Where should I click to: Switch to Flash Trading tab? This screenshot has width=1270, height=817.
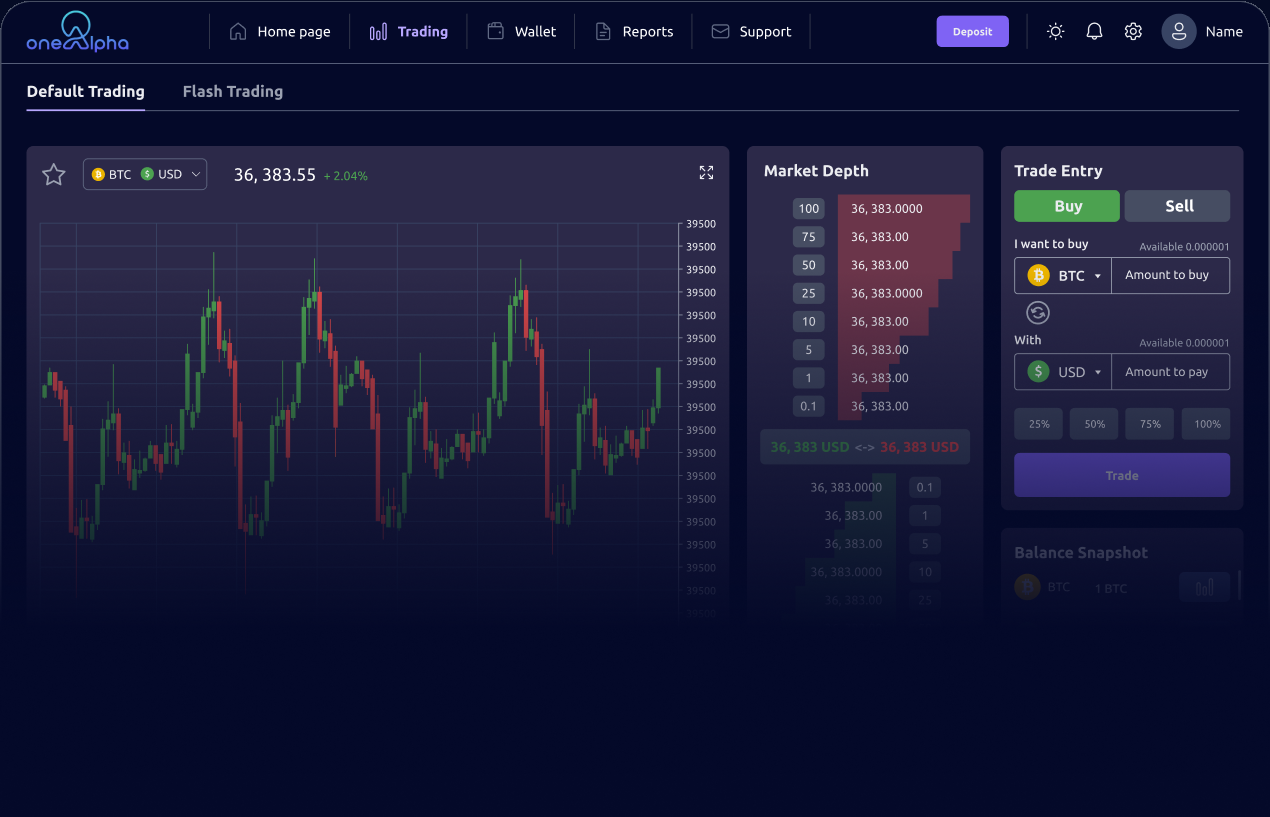click(x=232, y=91)
